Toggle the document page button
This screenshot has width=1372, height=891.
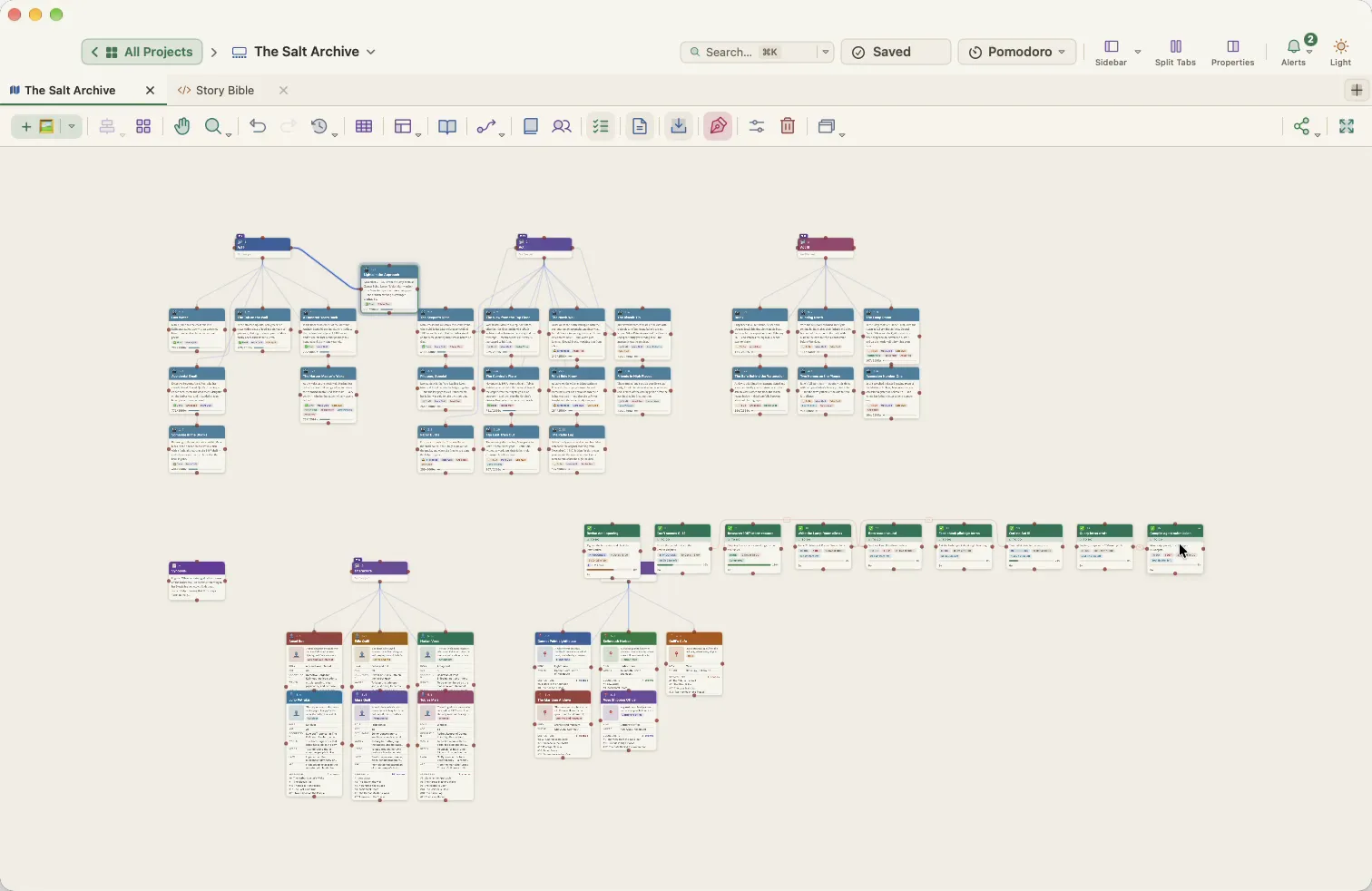[640, 127]
